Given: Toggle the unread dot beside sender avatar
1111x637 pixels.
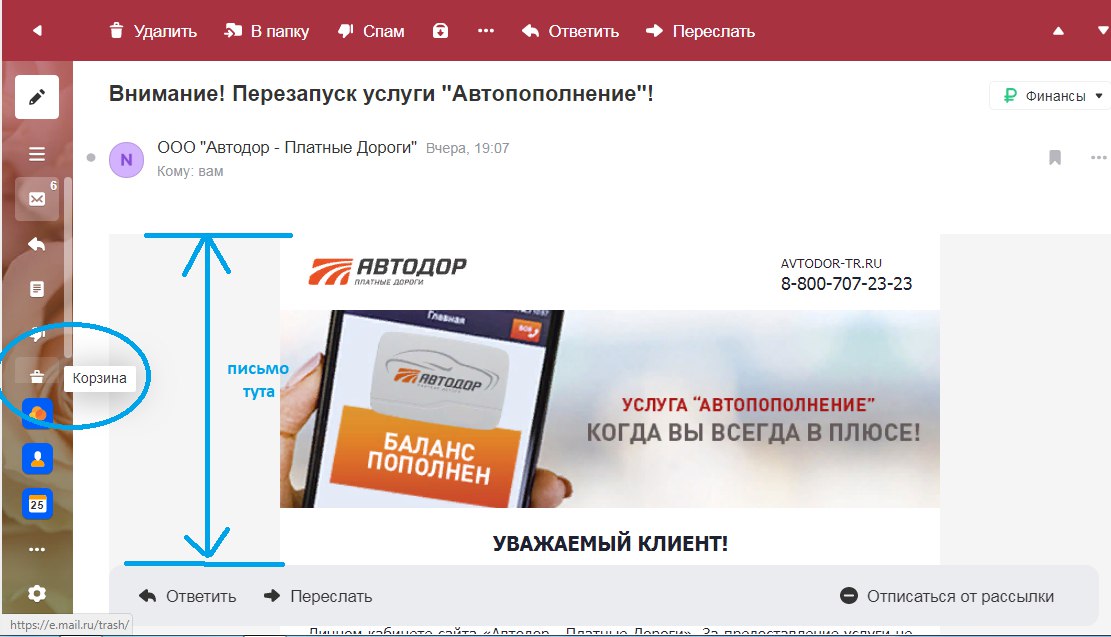Looking at the screenshot, I should (x=91, y=157).
